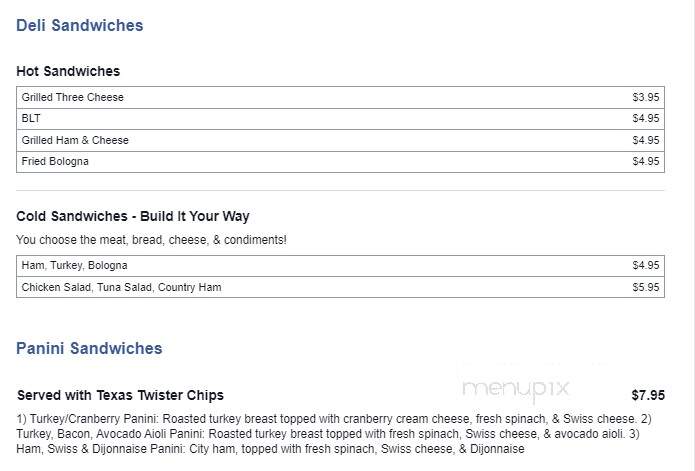Click the $7.95 panini price

click(x=648, y=395)
